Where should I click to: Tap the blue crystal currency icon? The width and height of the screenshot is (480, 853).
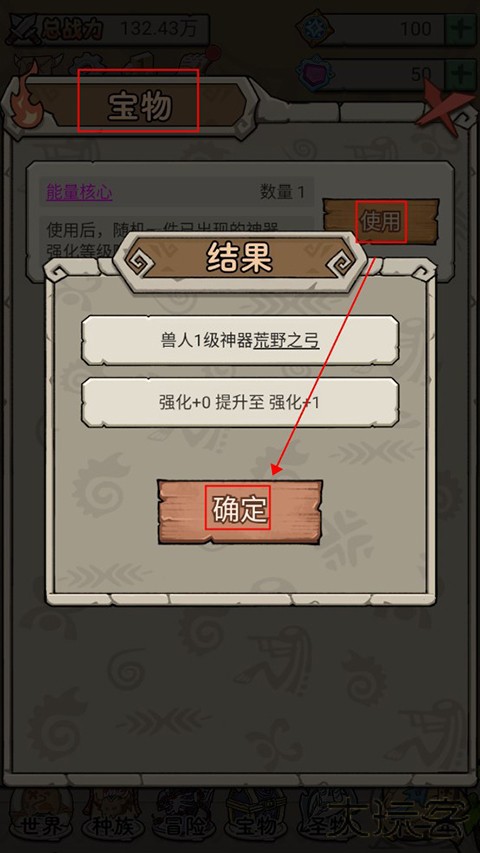pos(312,28)
